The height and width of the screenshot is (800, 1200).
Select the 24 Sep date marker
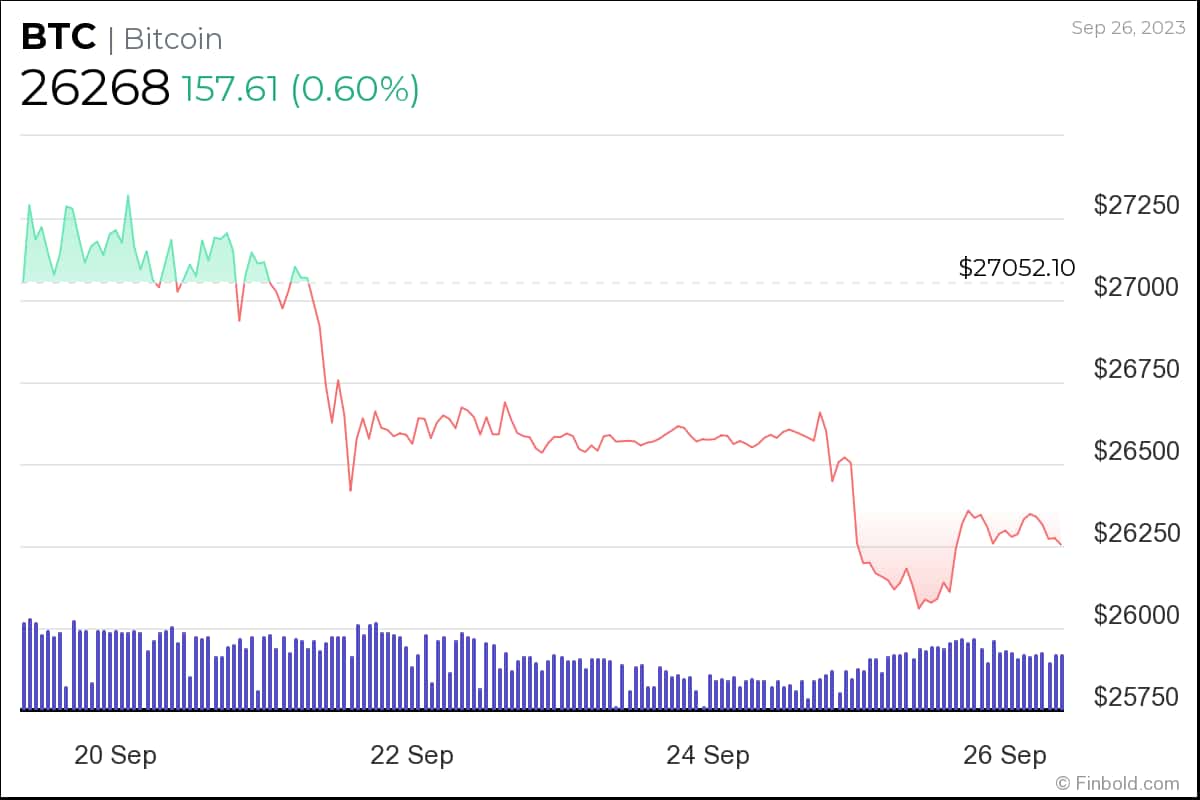coord(708,756)
